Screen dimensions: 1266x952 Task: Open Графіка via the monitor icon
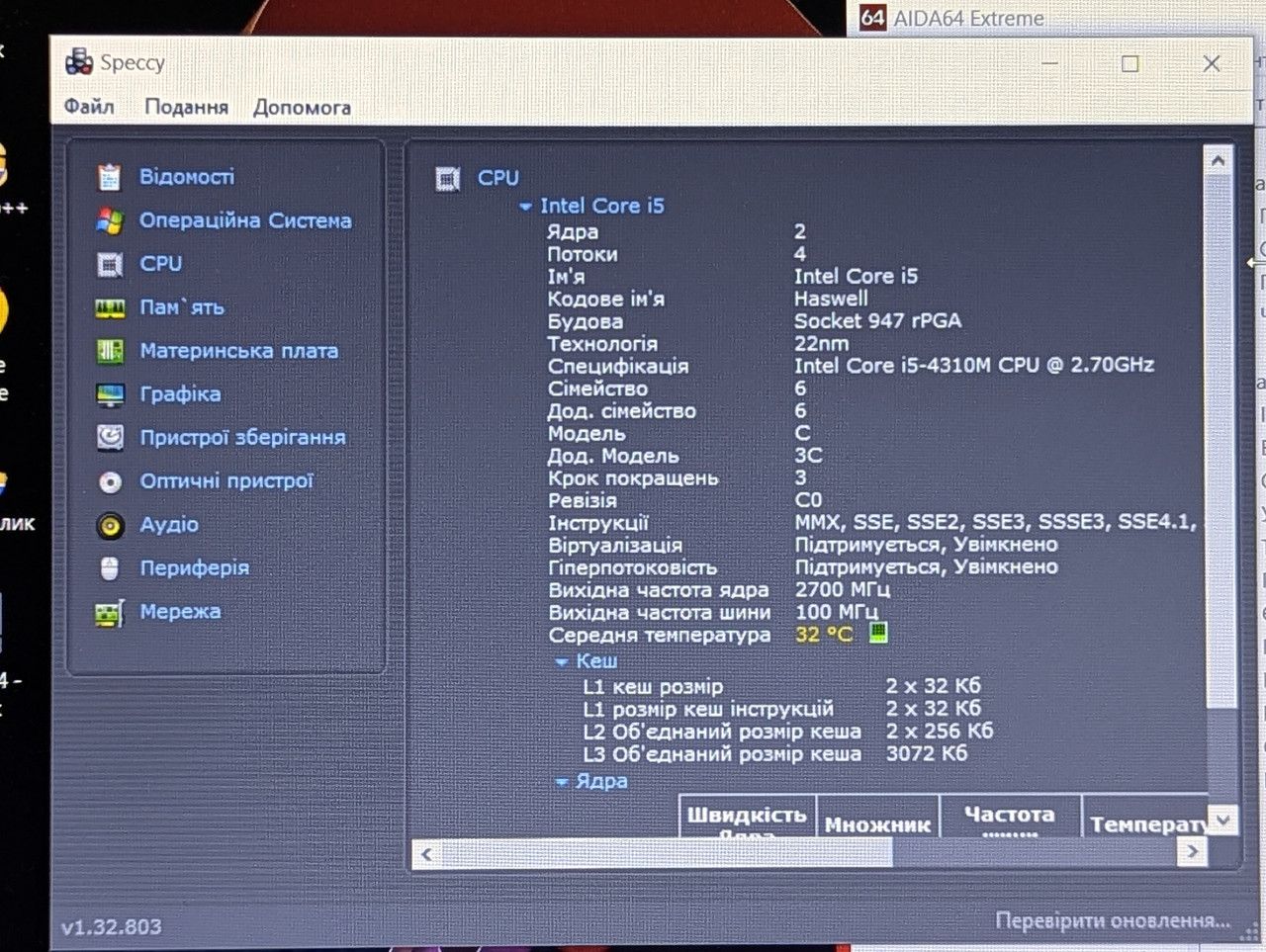(109, 394)
